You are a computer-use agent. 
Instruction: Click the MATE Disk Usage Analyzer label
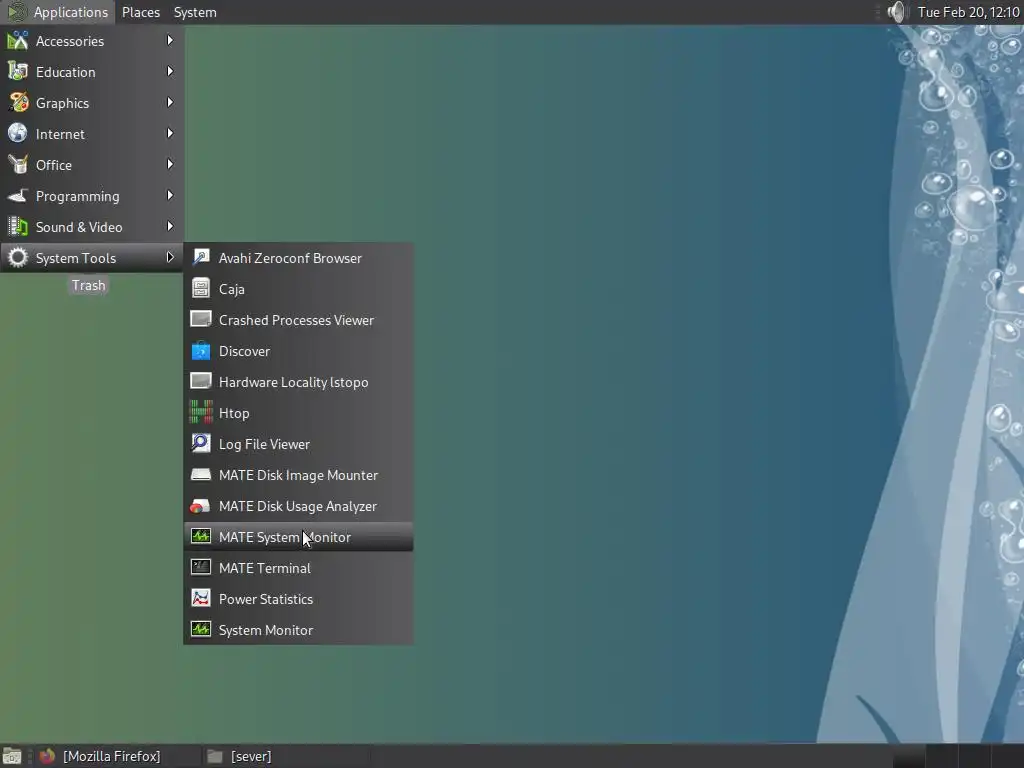point(298,506)
